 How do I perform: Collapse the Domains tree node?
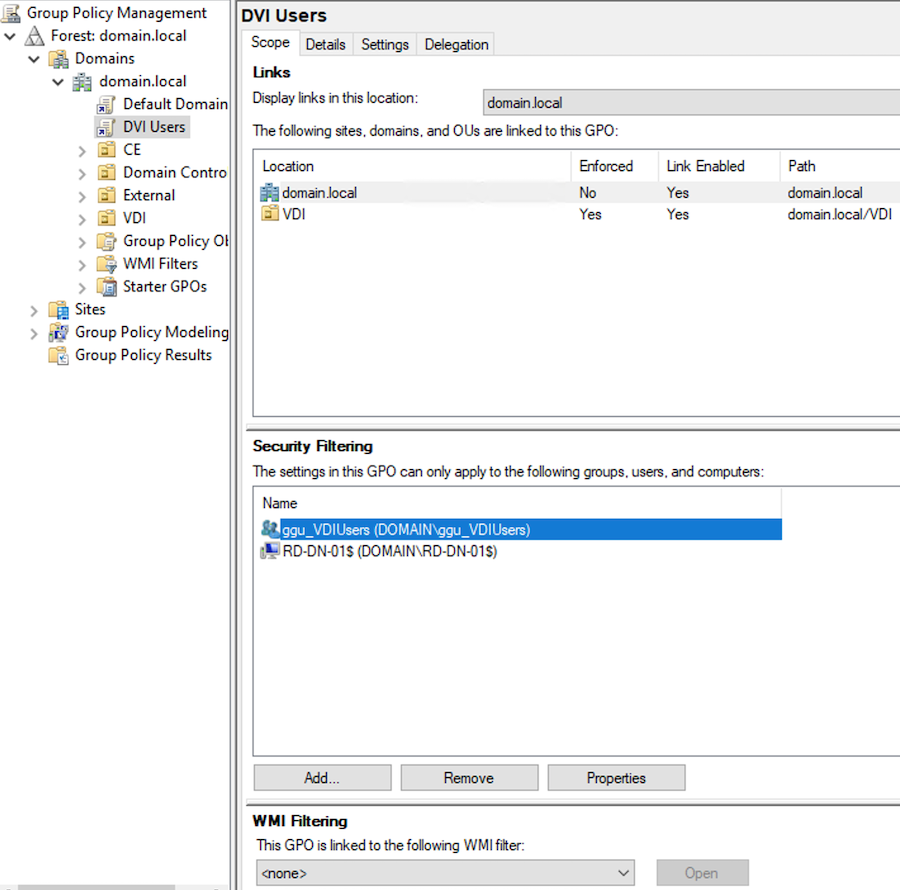(x=34, y=59)
